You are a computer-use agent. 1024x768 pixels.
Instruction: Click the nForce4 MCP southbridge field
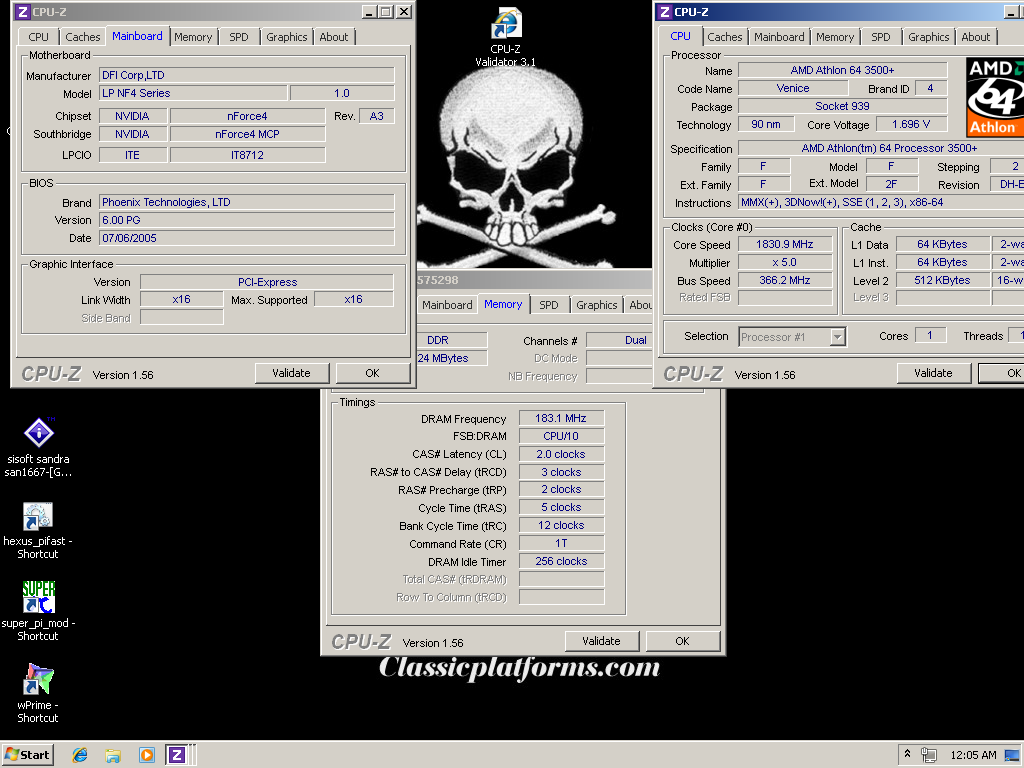point(248,134)
